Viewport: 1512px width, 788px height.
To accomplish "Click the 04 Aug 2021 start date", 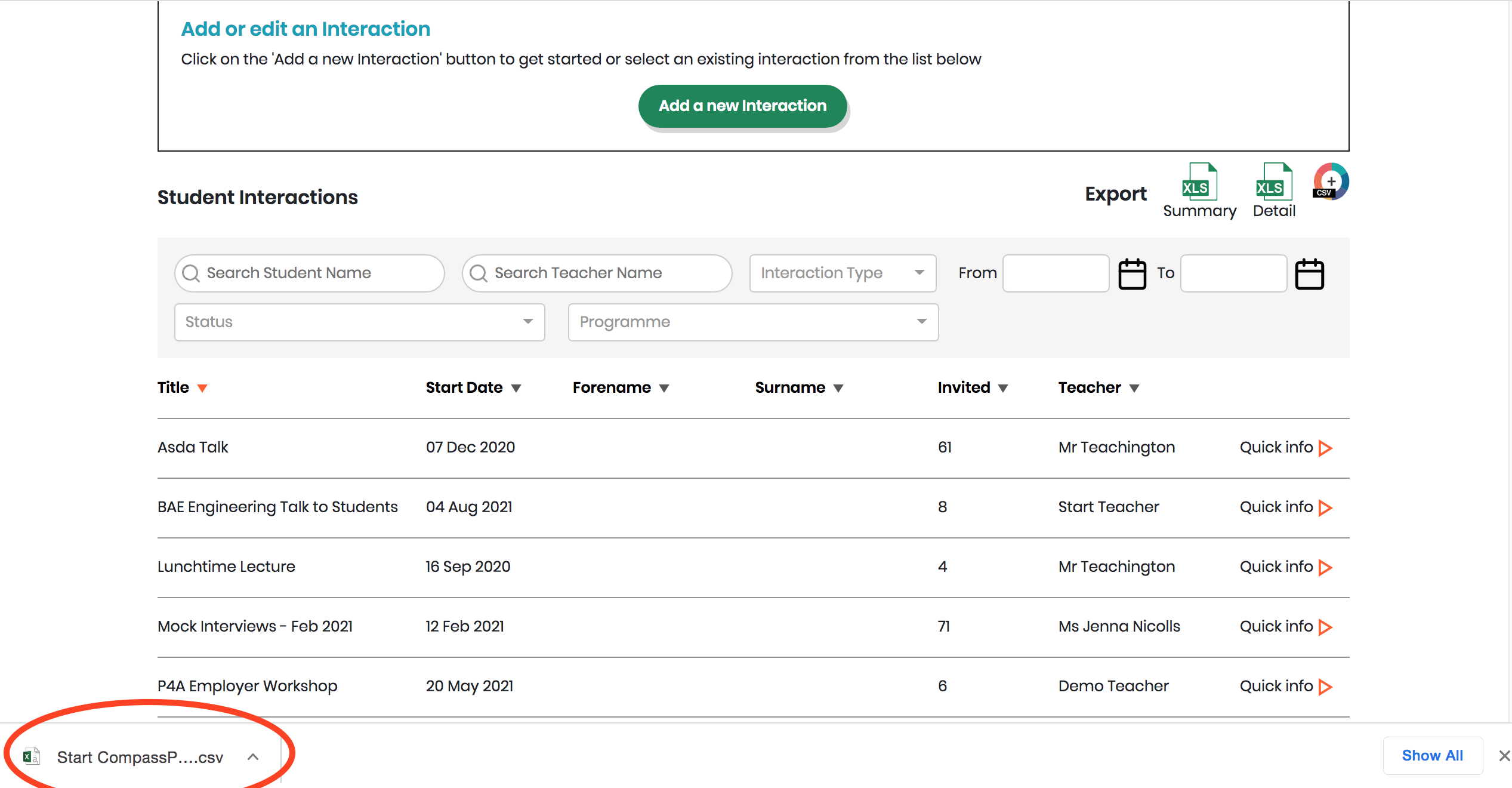I will [469, 507].
